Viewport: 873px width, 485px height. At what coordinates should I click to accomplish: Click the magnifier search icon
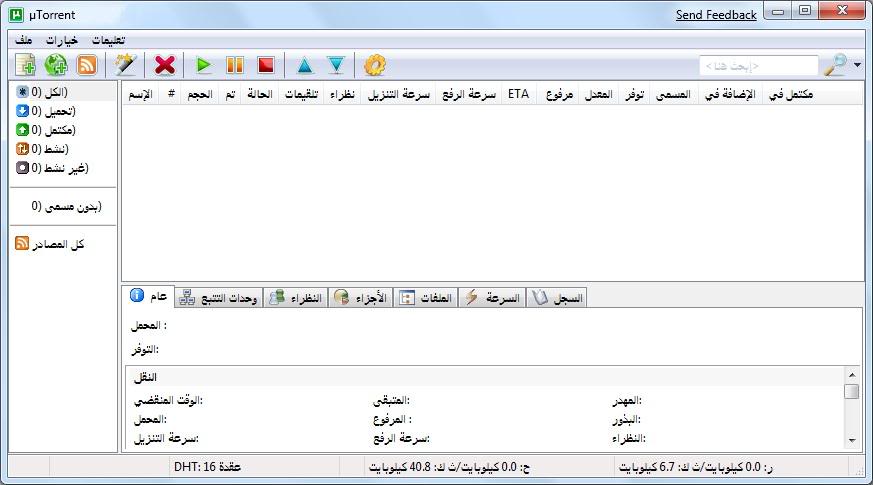coord(835,65)
